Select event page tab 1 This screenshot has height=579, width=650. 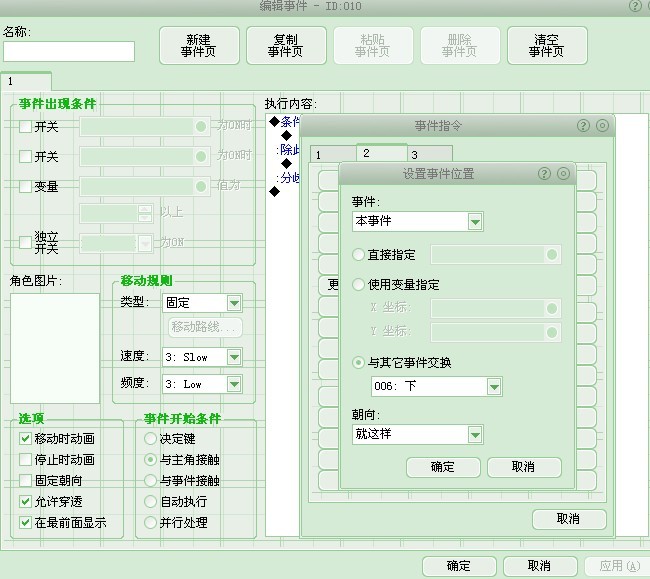(x=26, y=81)
